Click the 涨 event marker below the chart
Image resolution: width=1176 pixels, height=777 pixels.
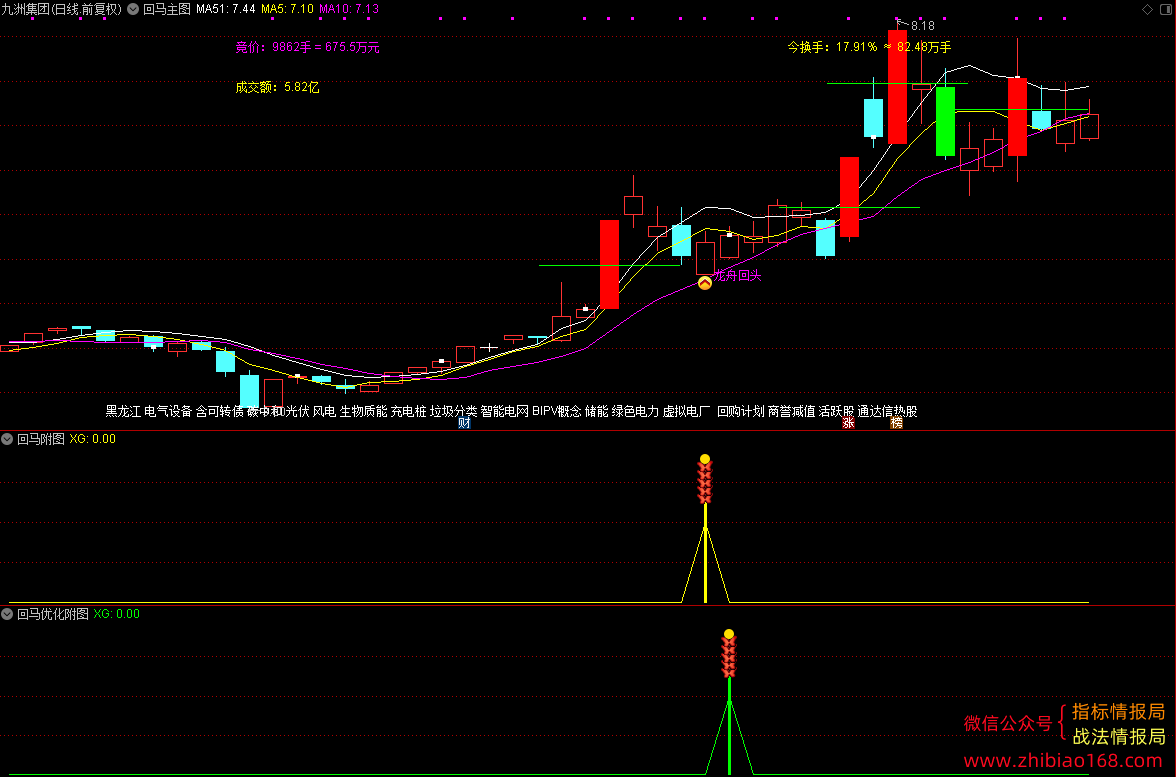[x=848, y=423]
